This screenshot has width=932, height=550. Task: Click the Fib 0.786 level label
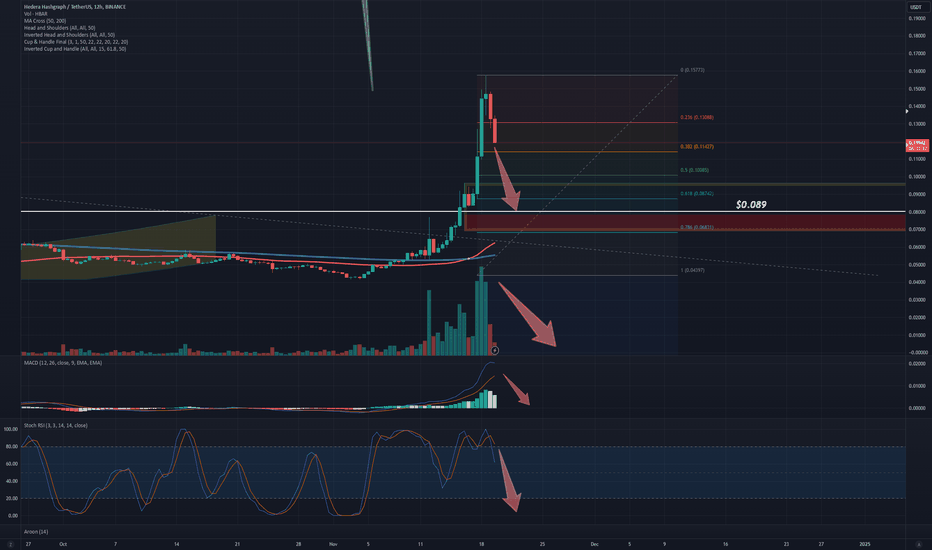[697, 228]
